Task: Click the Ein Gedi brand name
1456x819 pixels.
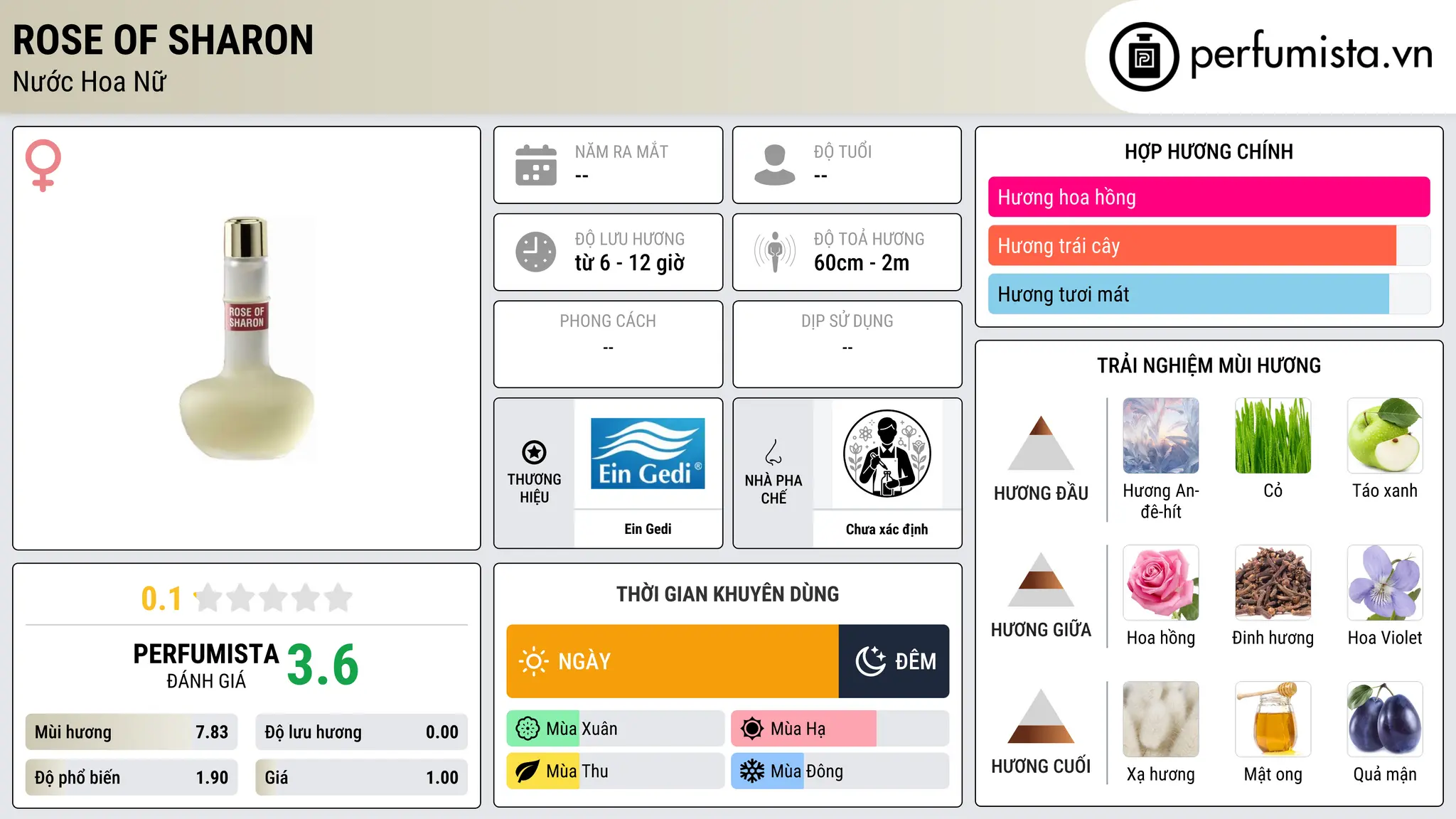Action: click(648, 529)
